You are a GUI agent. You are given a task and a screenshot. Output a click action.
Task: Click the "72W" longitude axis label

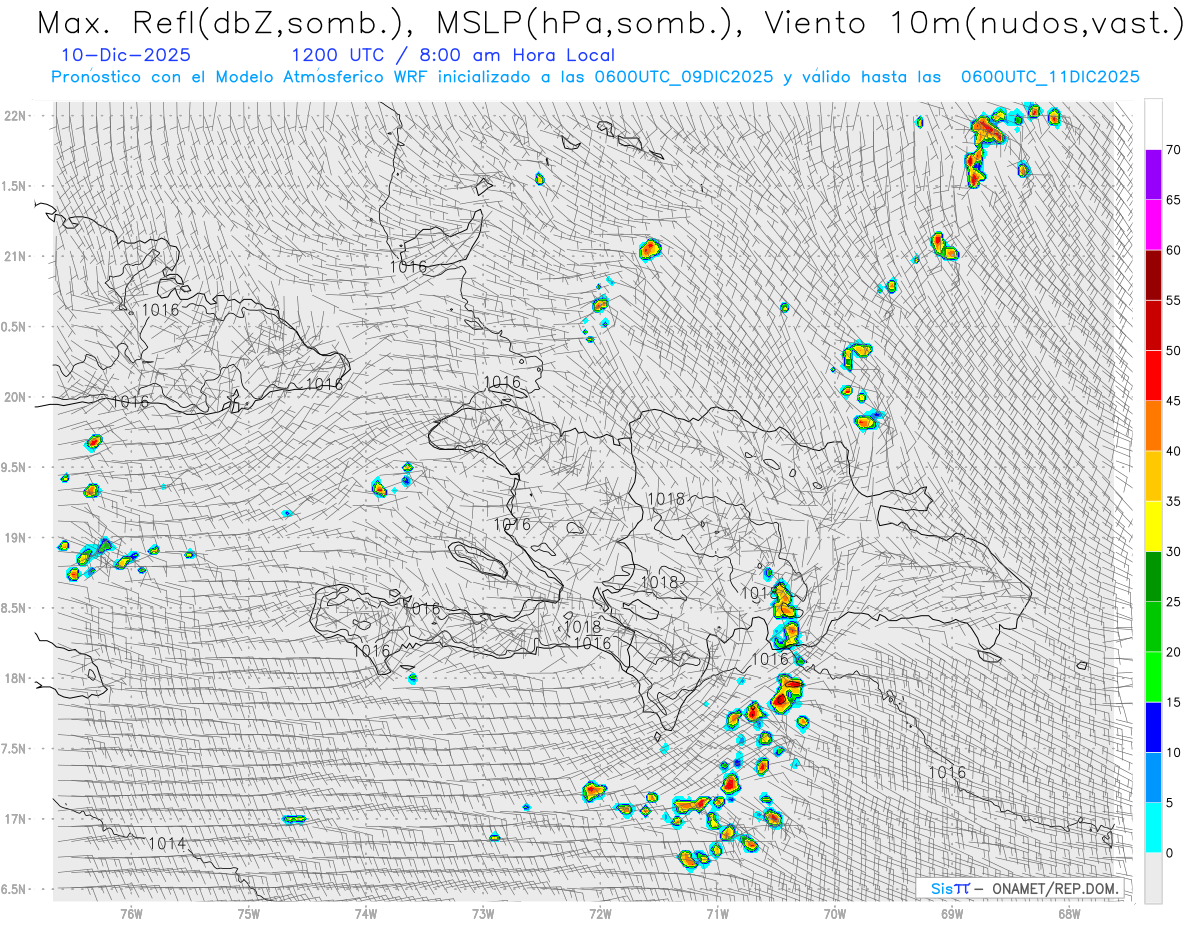[x=600, y=913]
